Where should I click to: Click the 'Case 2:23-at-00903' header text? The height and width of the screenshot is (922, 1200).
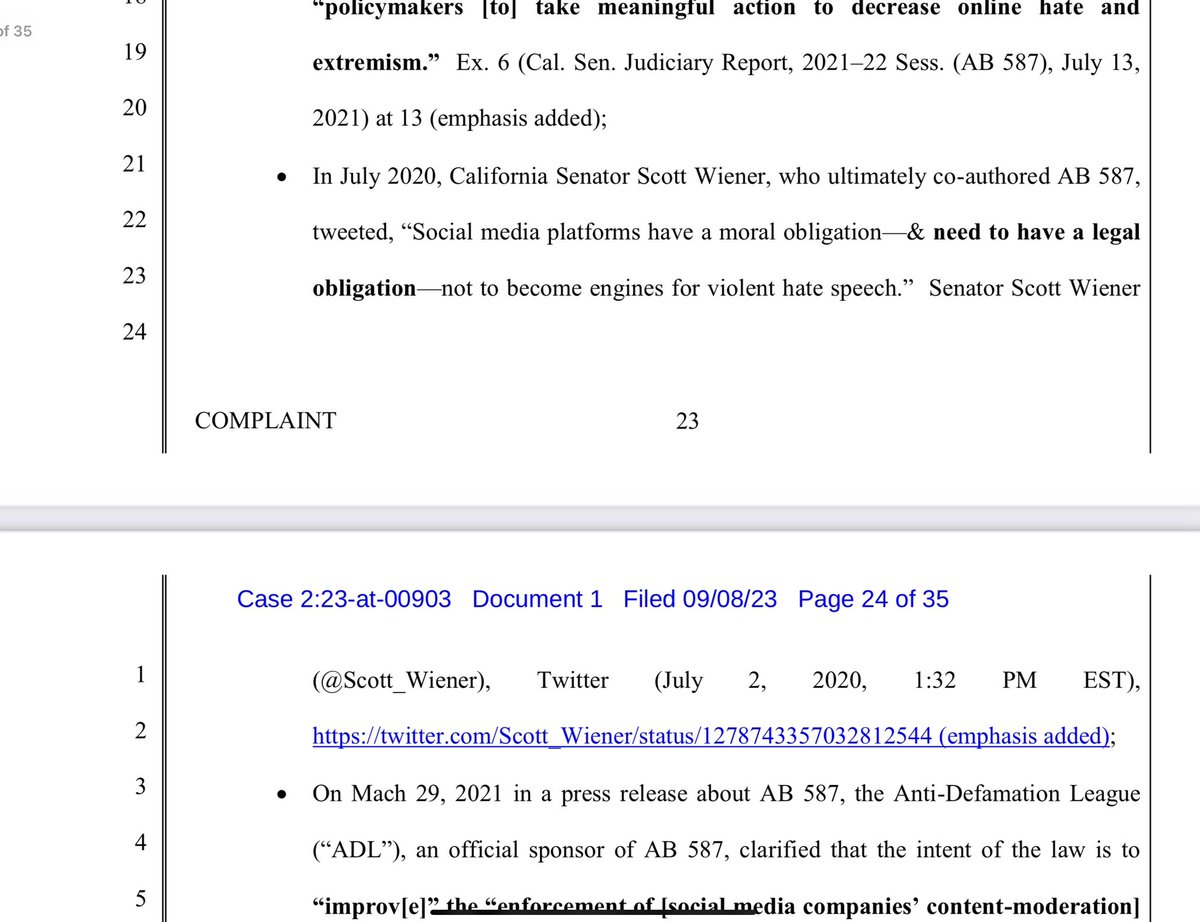(x=344, y=600)
